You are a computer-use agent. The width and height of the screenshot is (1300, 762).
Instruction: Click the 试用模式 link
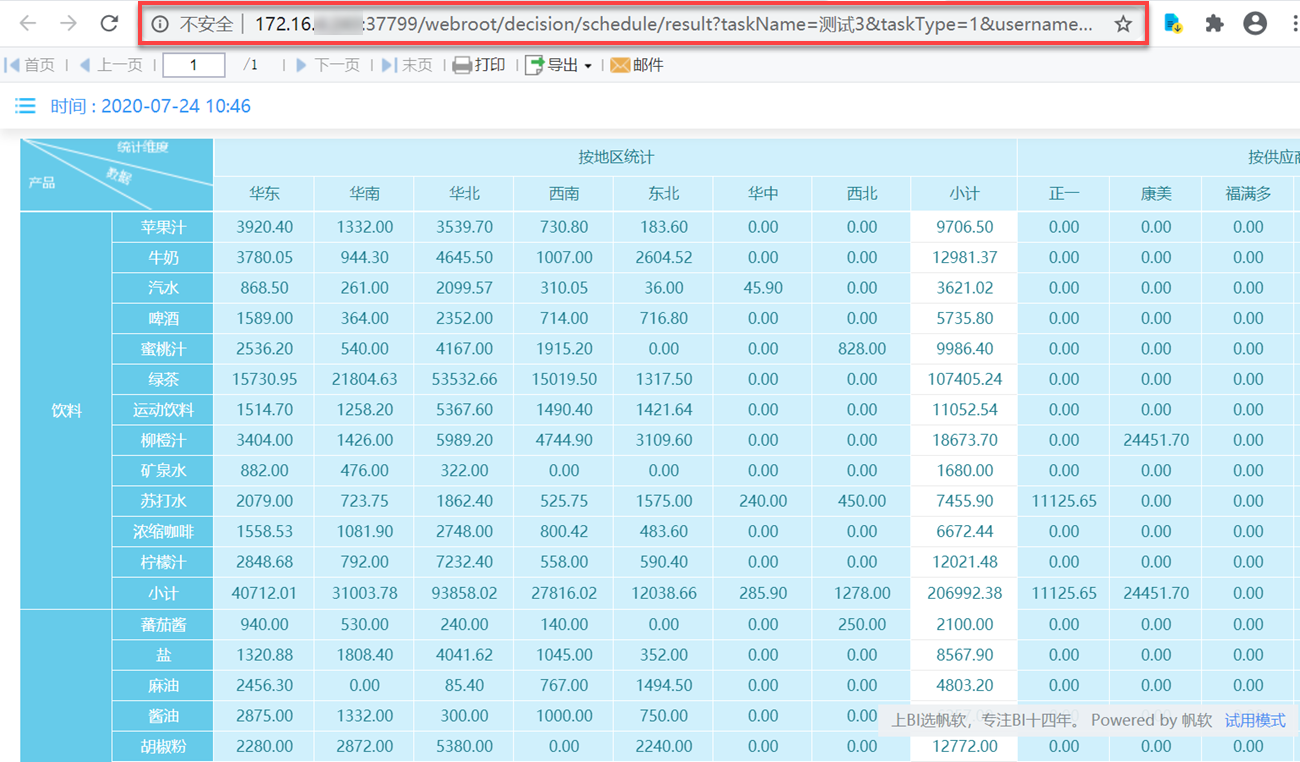(1255, 720)
